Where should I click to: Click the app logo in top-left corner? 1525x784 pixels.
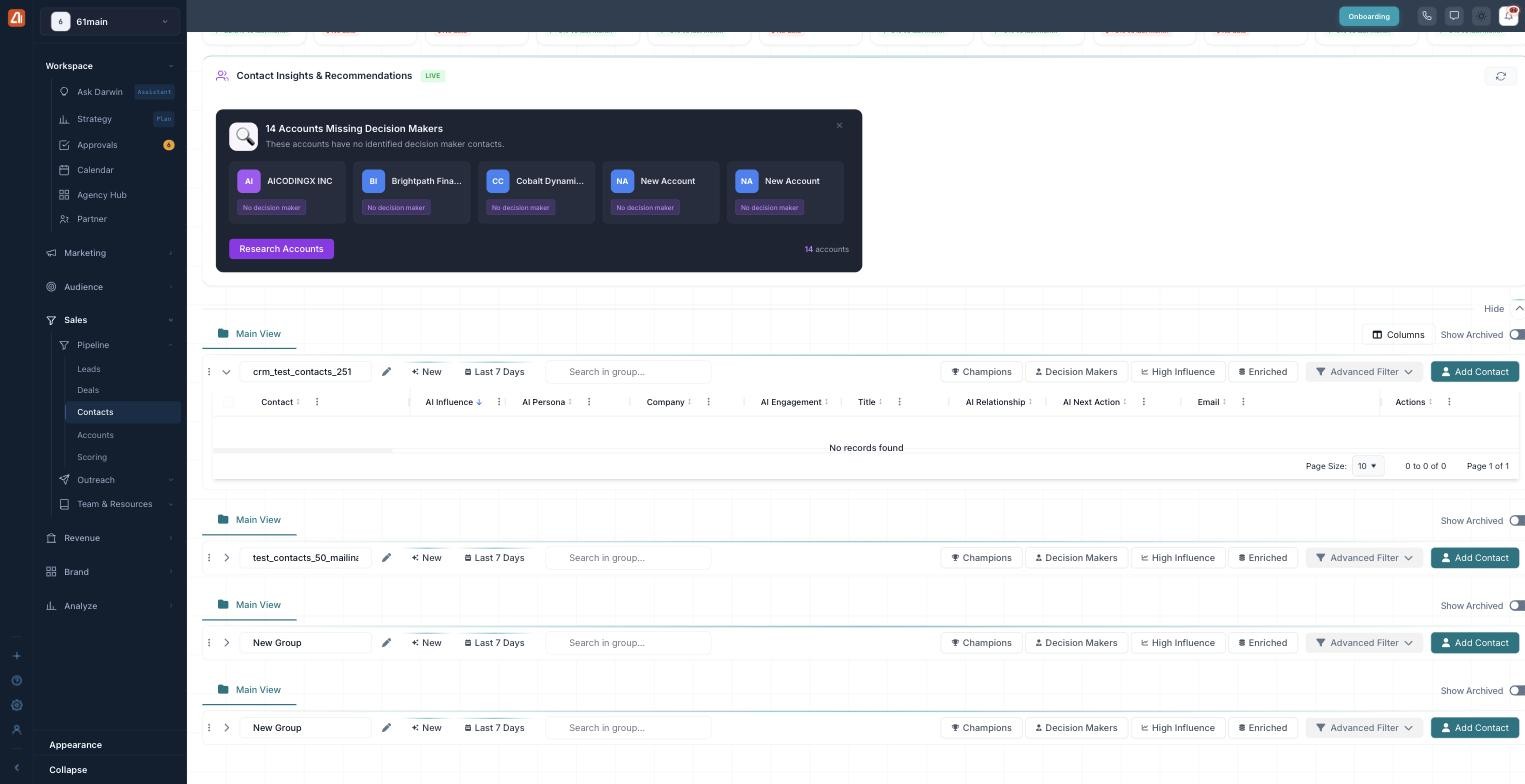click(16, 17)
